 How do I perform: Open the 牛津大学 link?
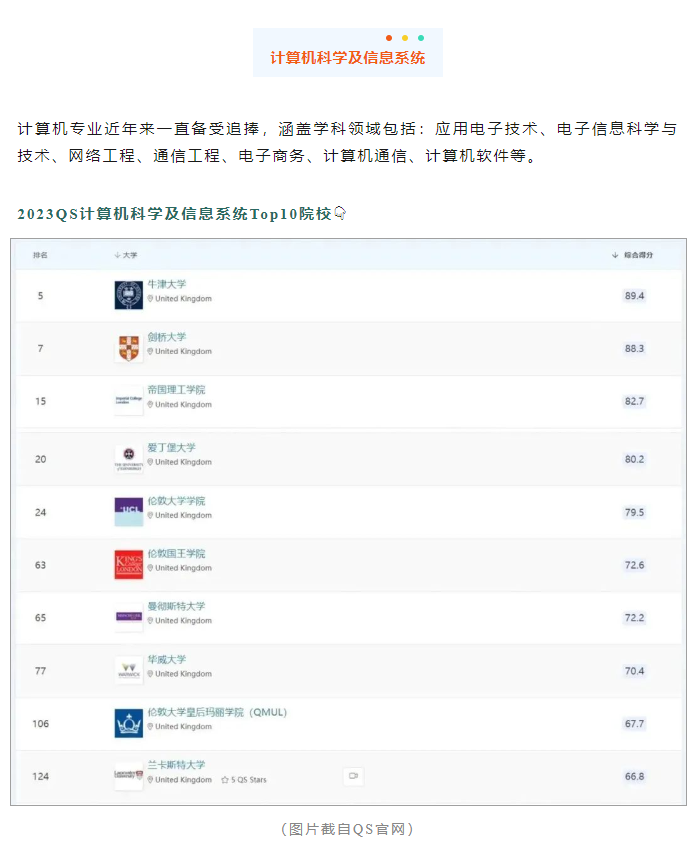167,284
